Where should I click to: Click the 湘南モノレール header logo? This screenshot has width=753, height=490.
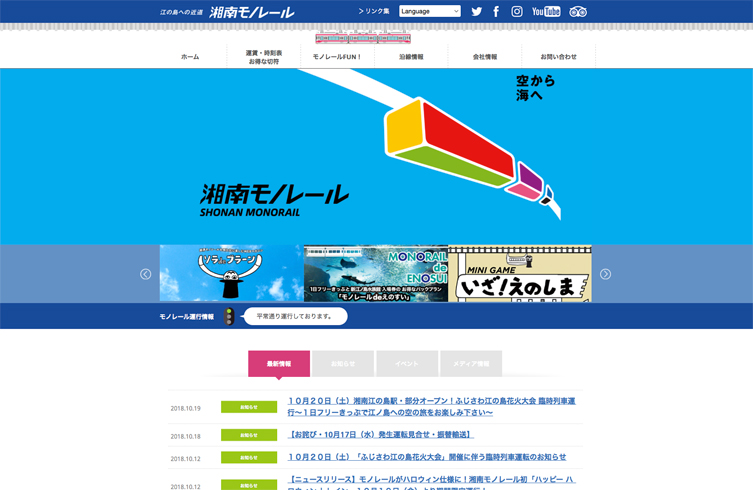coord(250,12)
